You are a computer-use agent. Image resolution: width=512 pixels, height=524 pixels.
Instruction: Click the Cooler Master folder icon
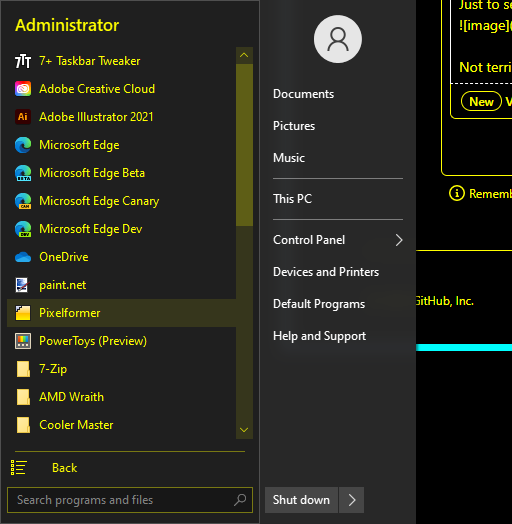(x=23, y=425)
